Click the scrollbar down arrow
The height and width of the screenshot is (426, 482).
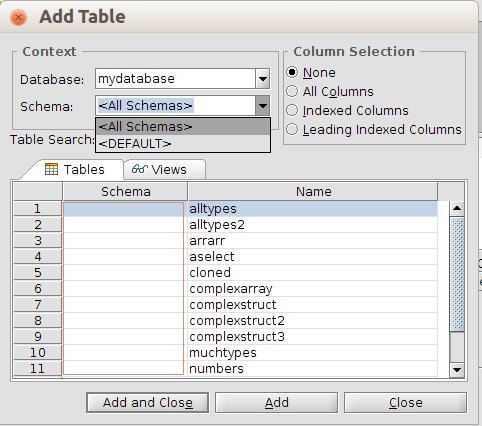click(x=457, y=370)
